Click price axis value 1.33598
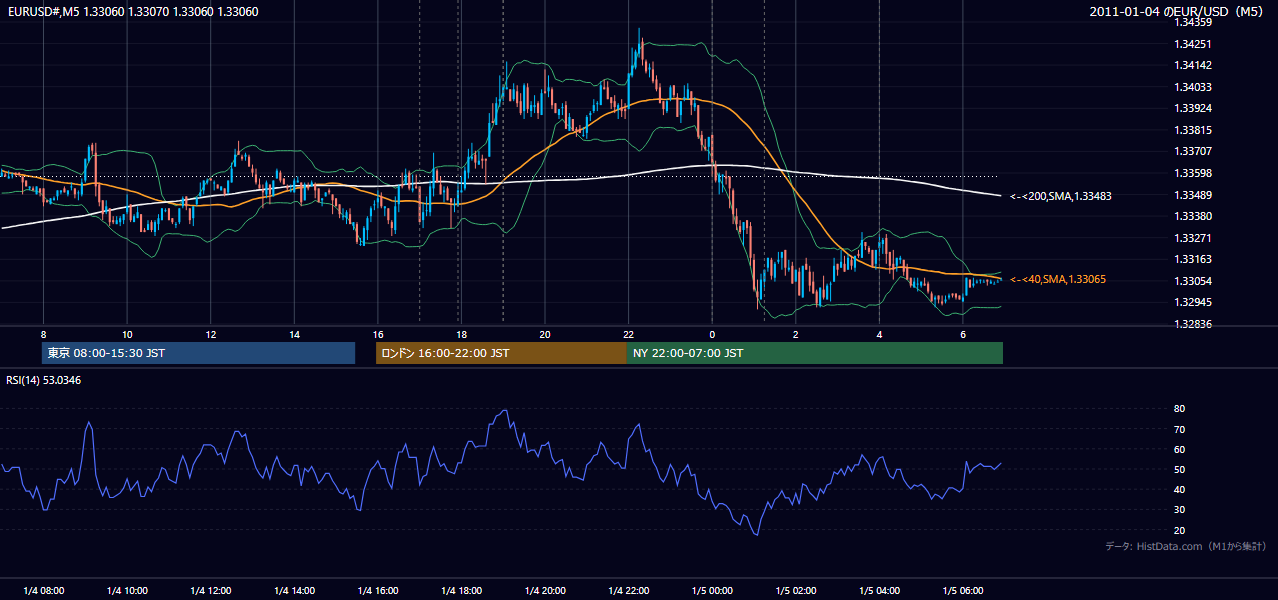The width and height of the screenshot is (1278, 600). point(1194,173)
